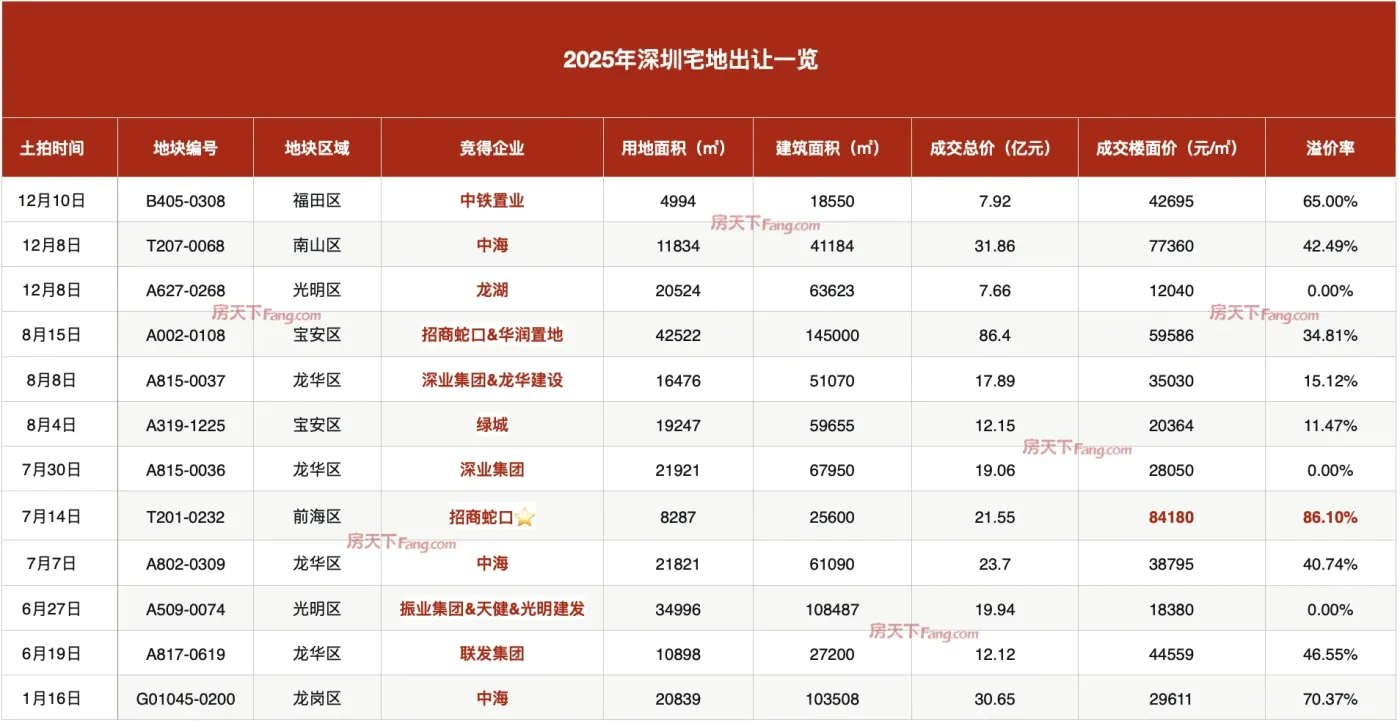Screen dimensions: 1400x723
Task: Select the 溢价率 column header
Action: [x=1331, y=148]
